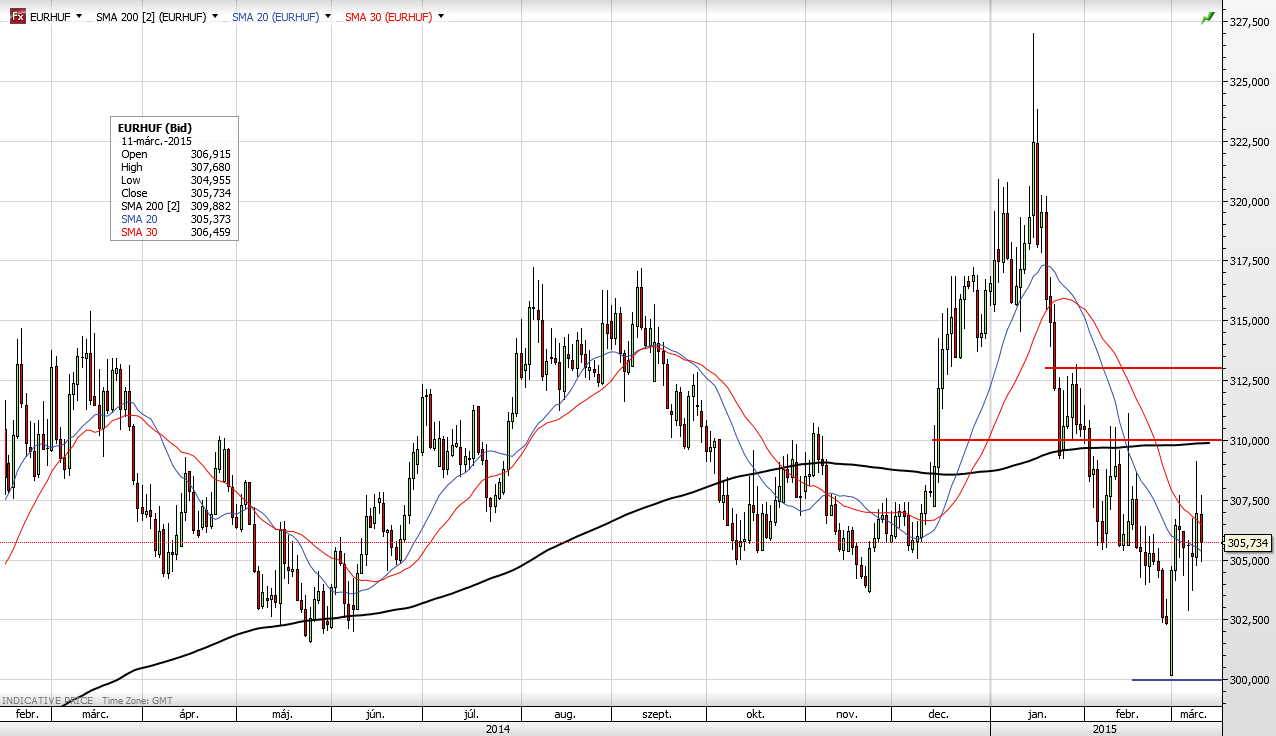This screenshot has height=736, width=1276.
Task: Click the 300,000 price axis label
Action: [x=1250, y=680]
